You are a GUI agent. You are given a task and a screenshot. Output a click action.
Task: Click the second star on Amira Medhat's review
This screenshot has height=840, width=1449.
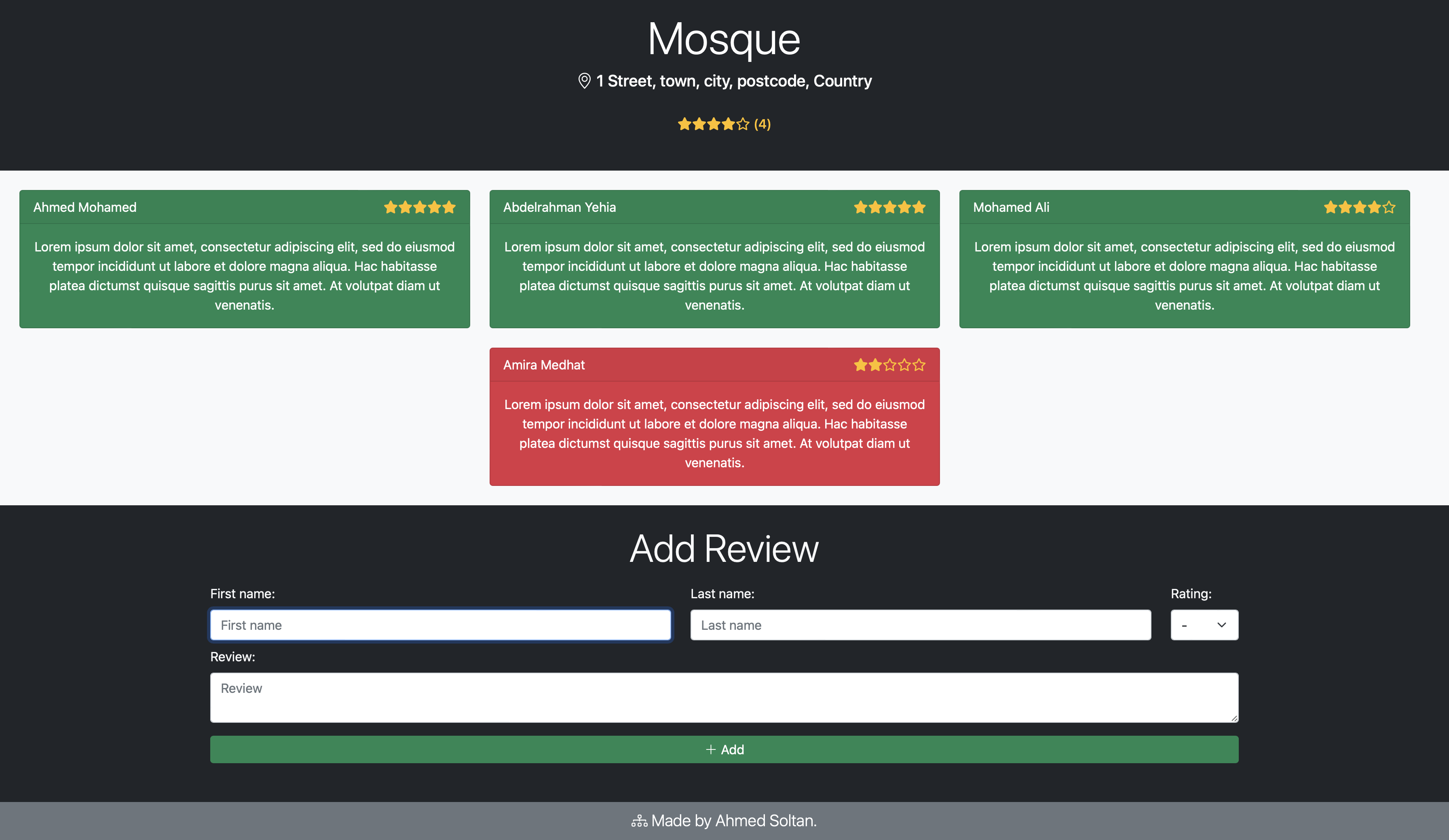tap(874, 365)
